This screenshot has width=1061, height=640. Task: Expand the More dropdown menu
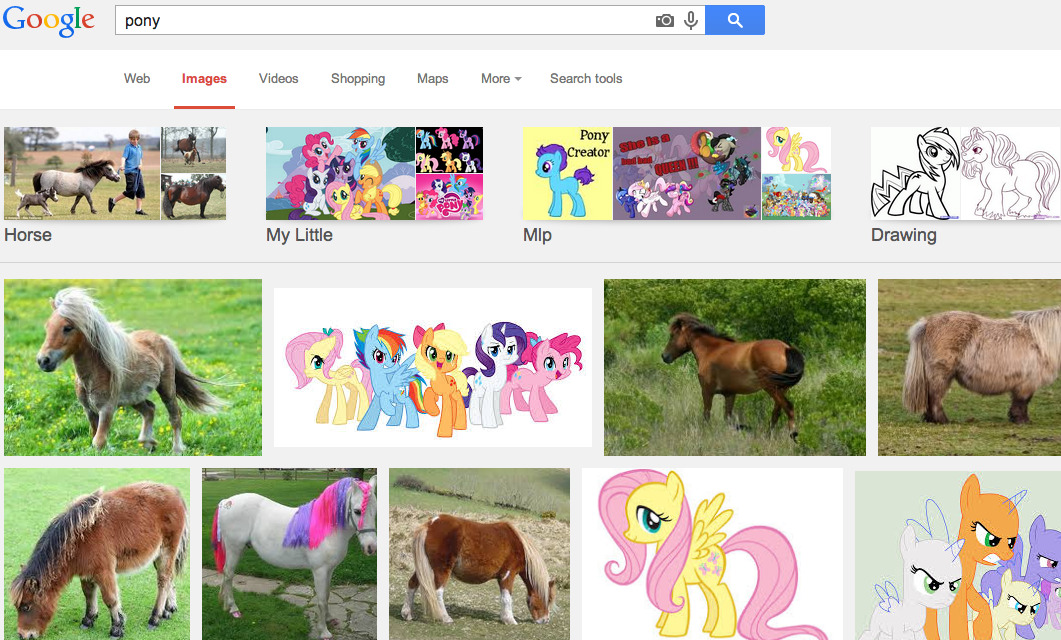(501, 78)
